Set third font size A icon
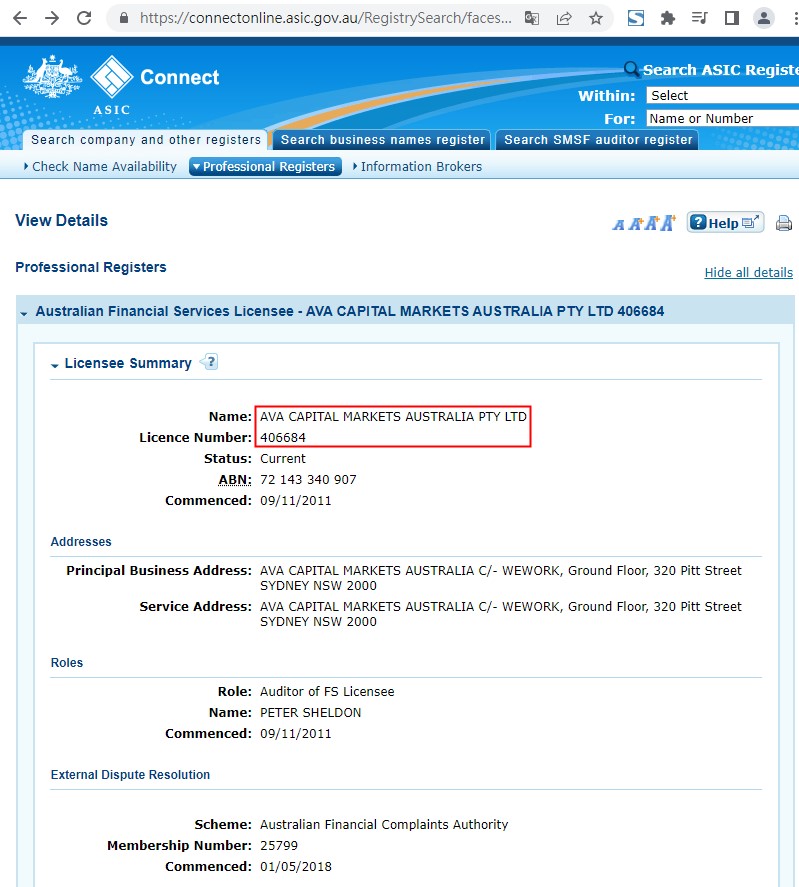This screenshot has width=799, height=887. click(652, 223)
